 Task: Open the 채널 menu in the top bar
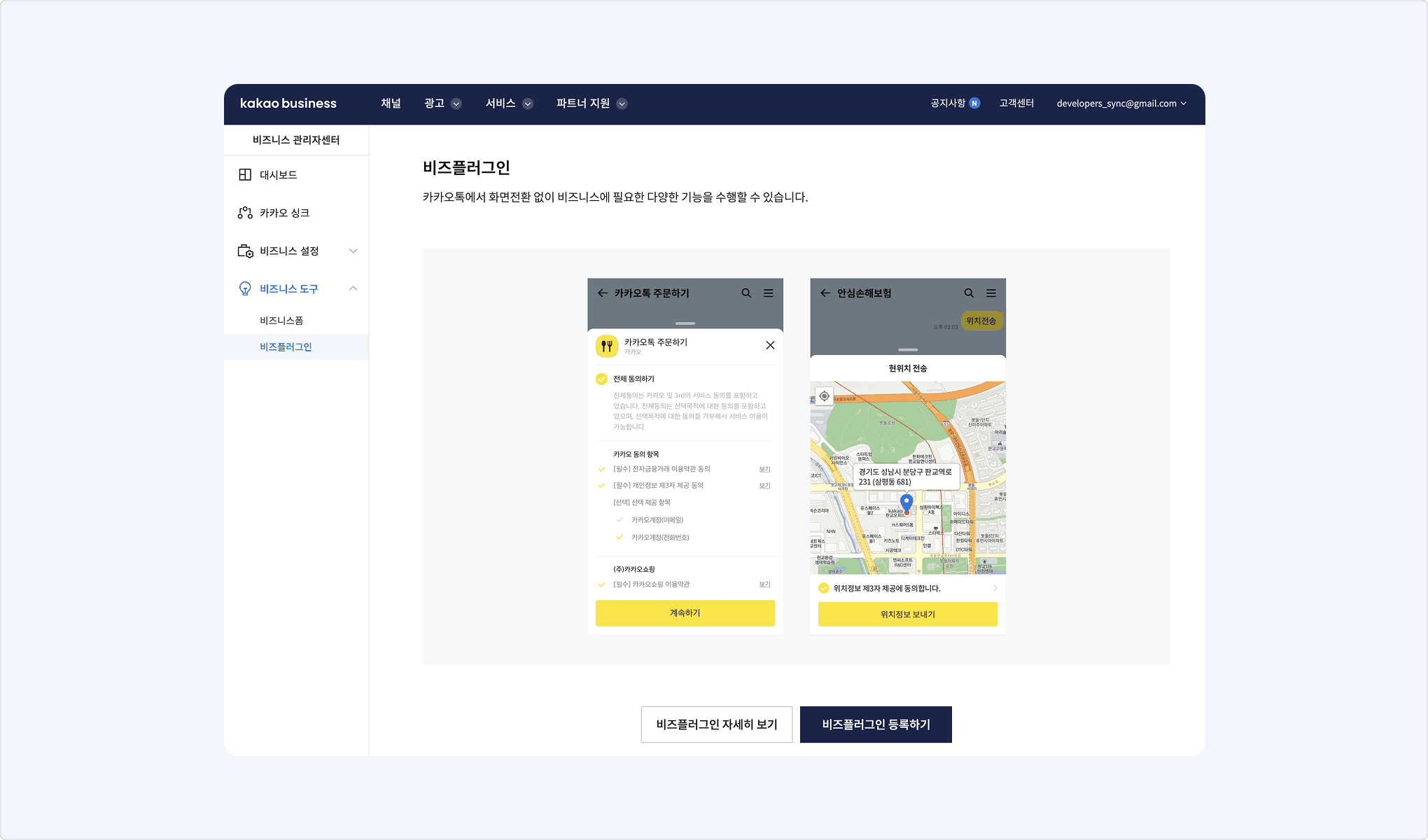[x=391, y=104]
